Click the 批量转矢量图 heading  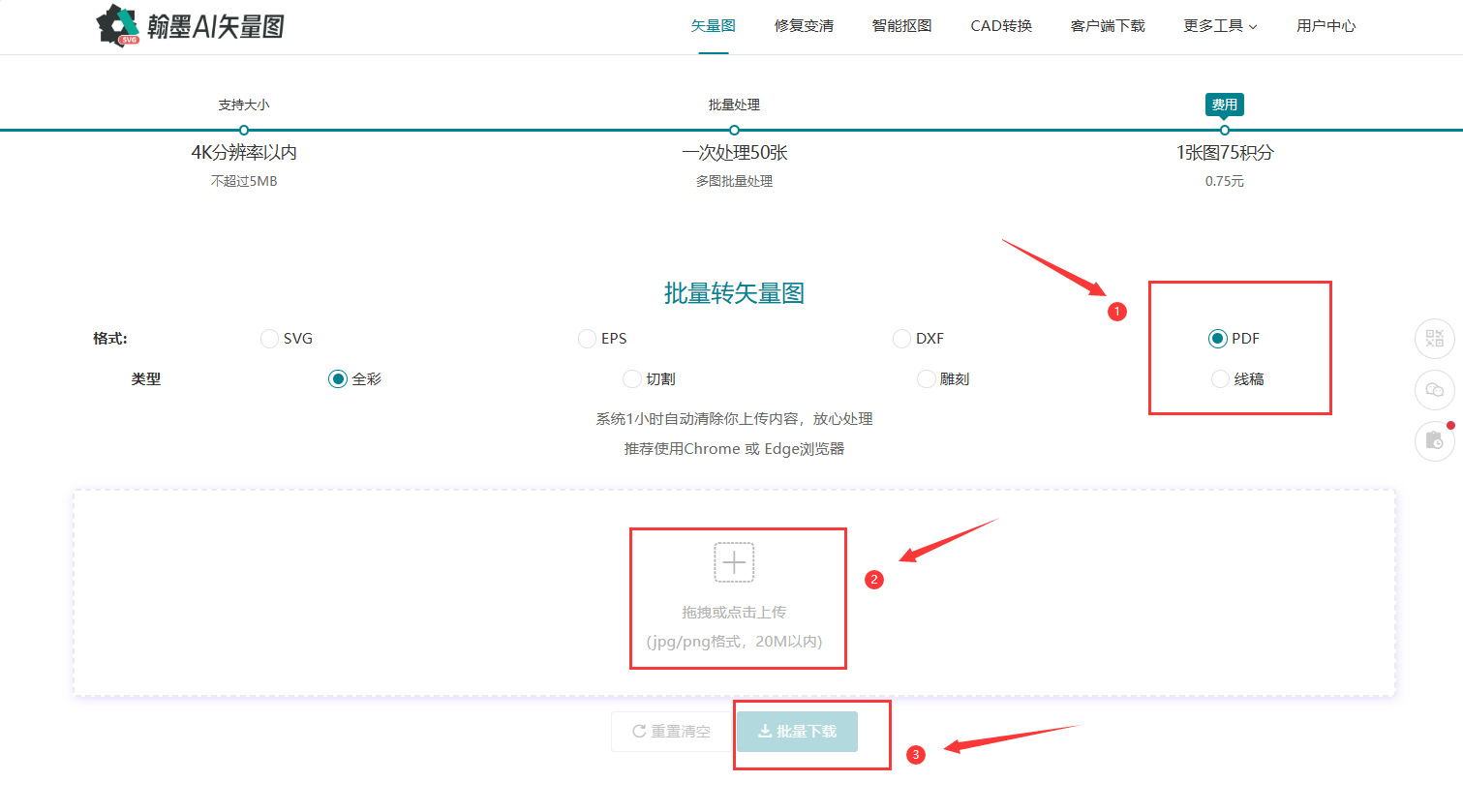point(734,293)
